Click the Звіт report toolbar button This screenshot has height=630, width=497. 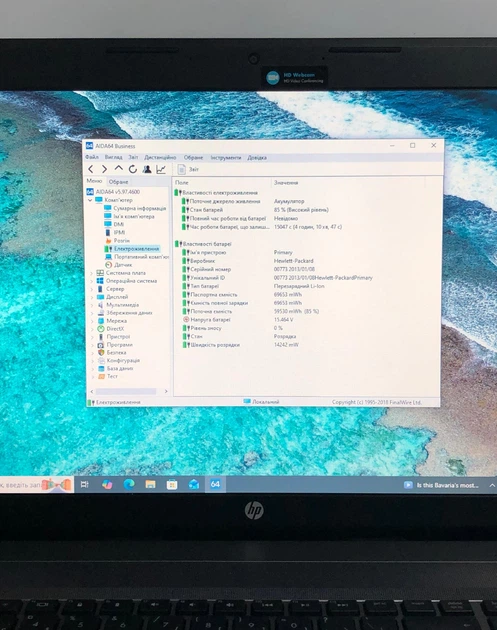[188, 169]
